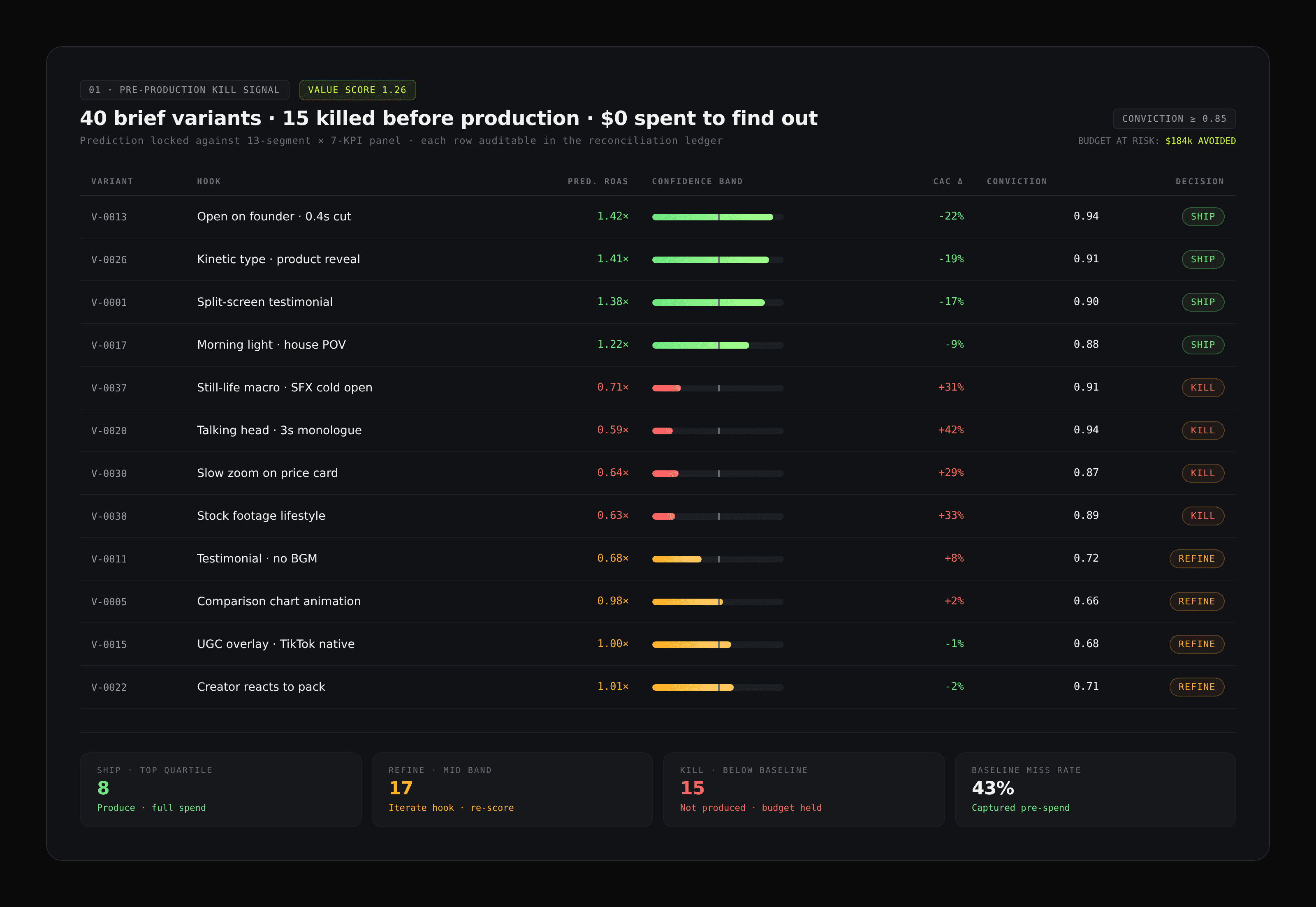Viewport: 1316px width, 907px height.
Task: Open the SHIP Top Quartile summary card
Action: point(220,789)
